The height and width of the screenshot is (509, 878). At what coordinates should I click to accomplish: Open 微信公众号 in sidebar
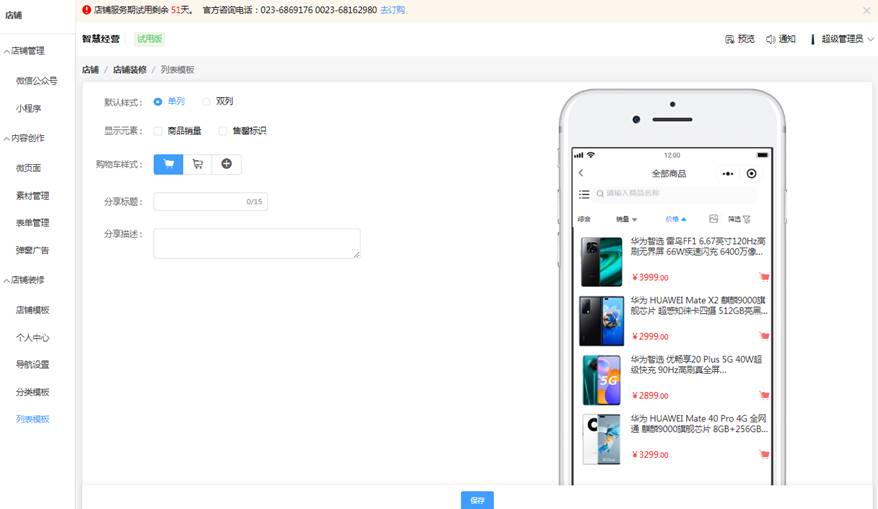(x=36, y=81)
